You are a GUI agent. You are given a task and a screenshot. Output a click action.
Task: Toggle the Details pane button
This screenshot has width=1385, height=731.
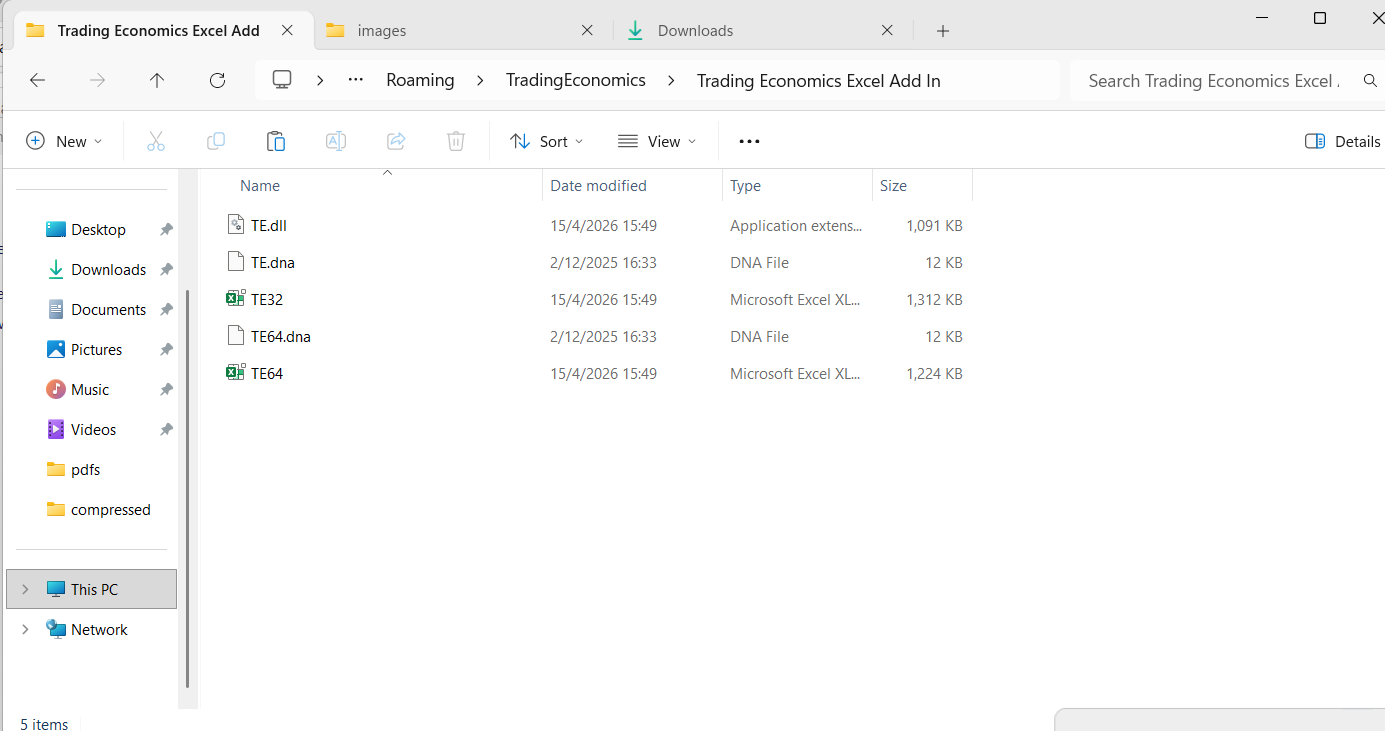[1342, 141]
